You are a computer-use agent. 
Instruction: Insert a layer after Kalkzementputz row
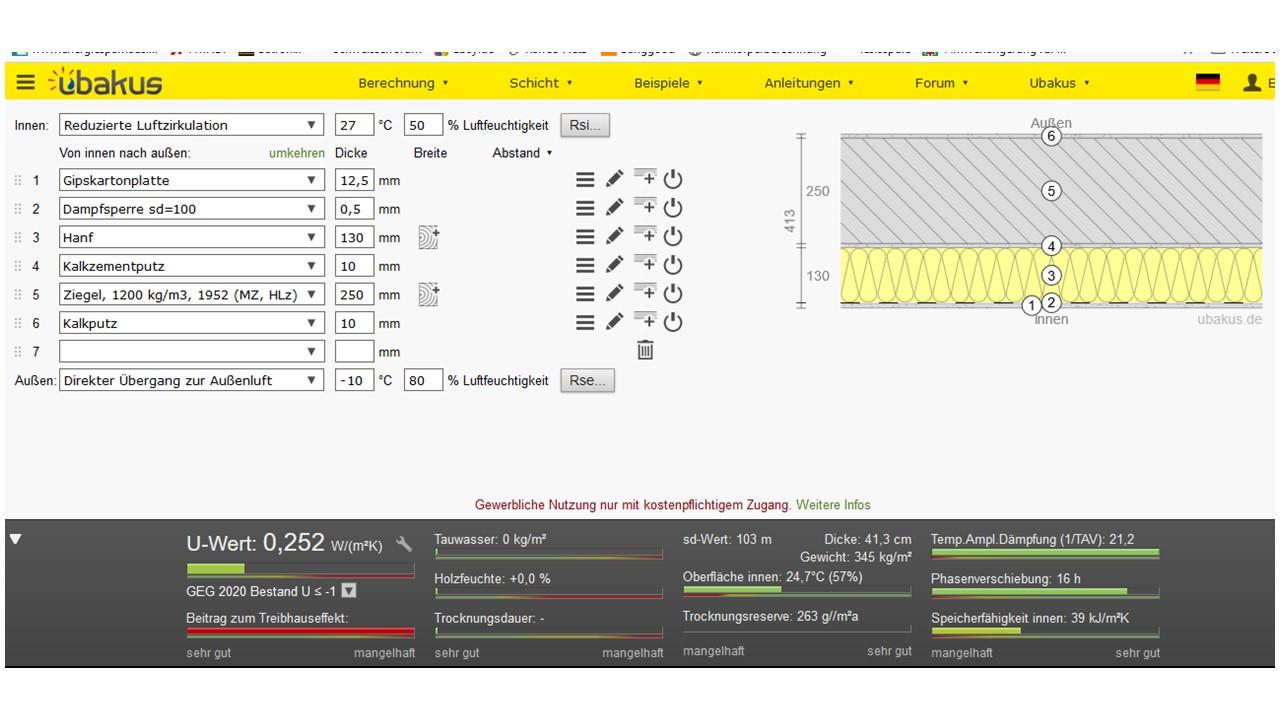[x=645, y=265]
